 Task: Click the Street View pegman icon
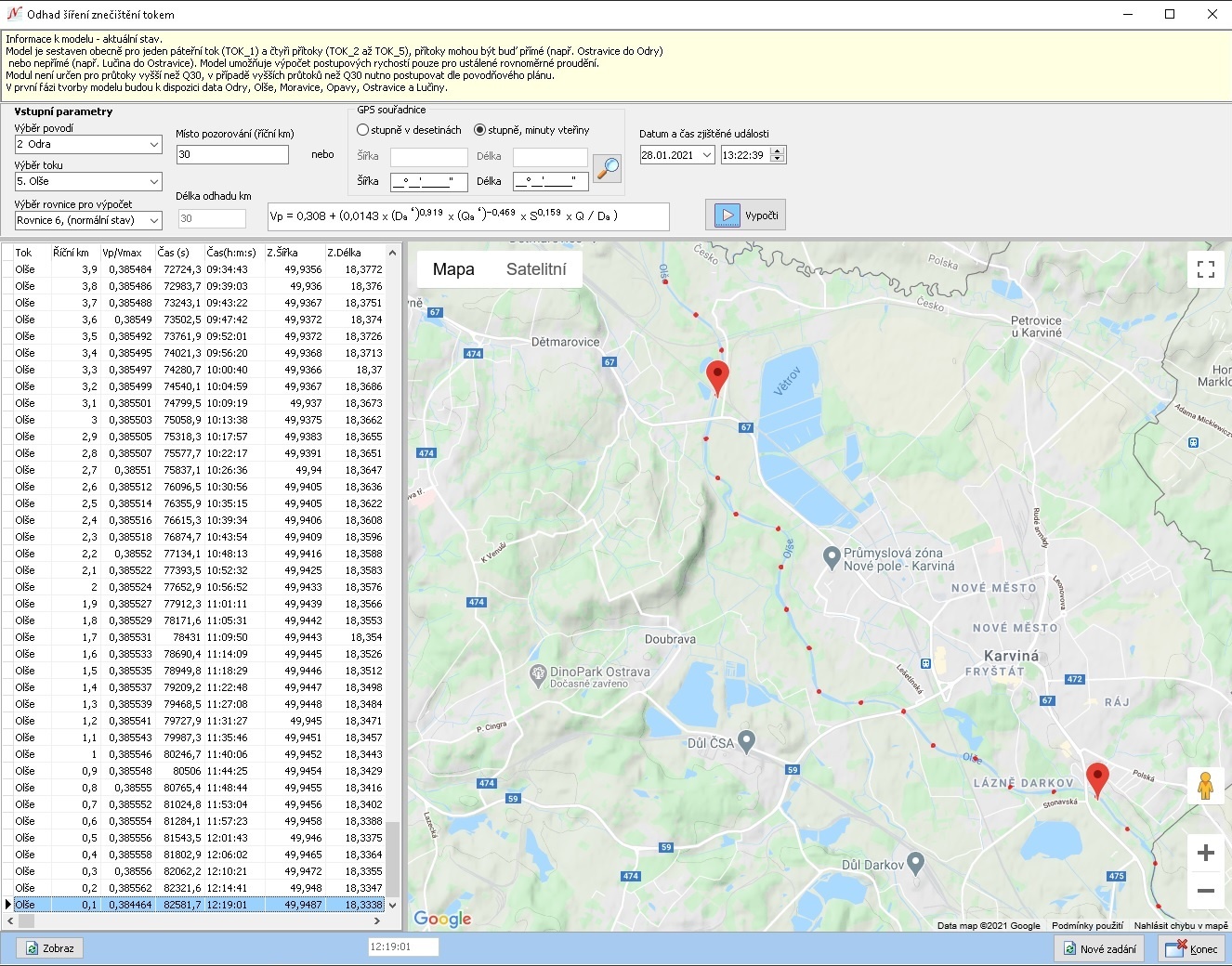point(1205,786)
